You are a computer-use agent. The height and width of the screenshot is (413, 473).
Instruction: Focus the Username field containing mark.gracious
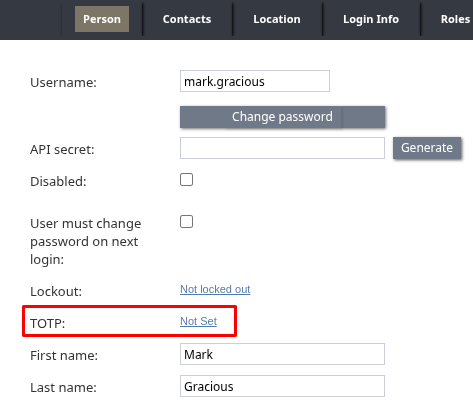[x=255, y=81]
